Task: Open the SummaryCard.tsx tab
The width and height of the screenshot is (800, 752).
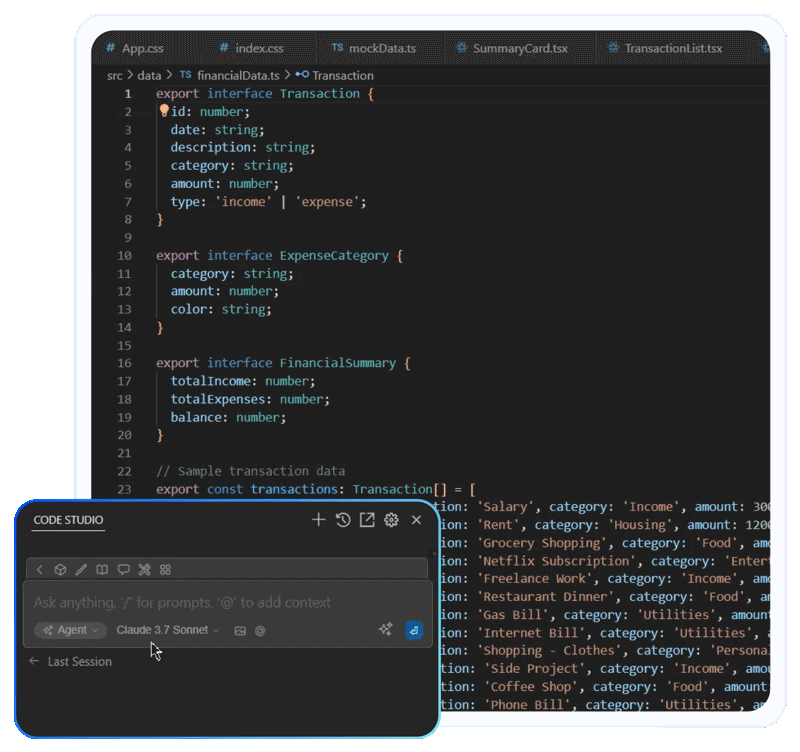Action: point(511,48)
